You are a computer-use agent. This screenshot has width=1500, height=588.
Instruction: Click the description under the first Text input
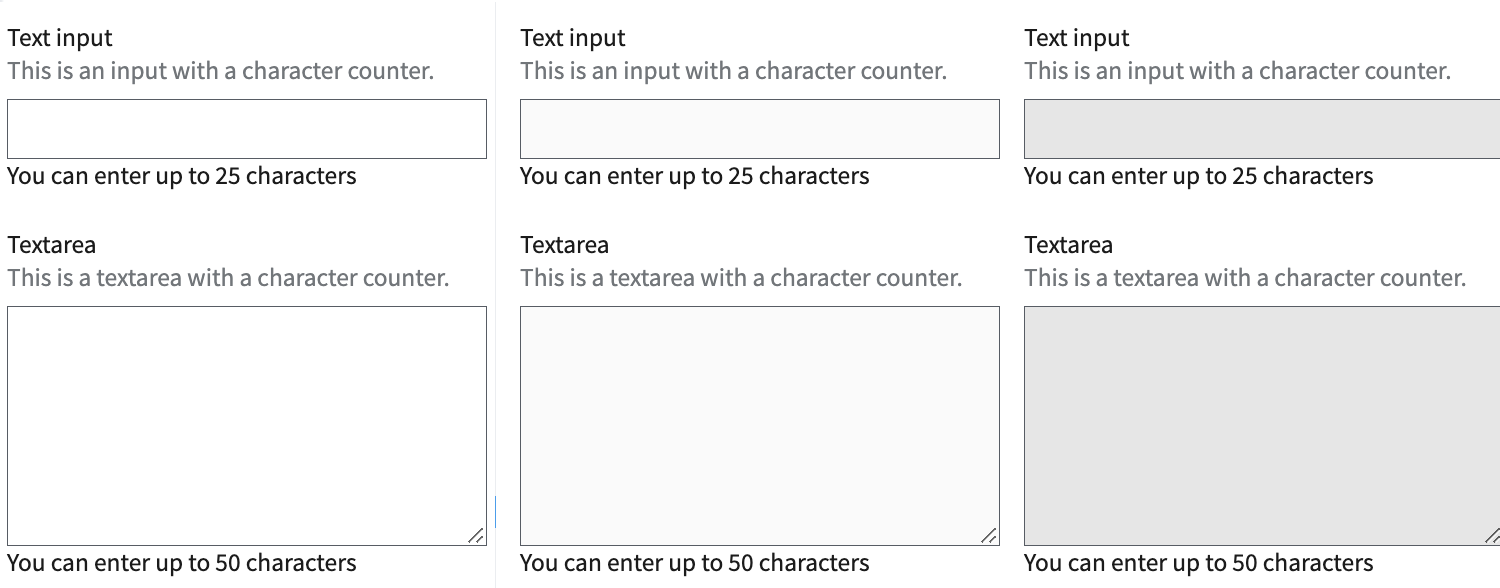[x=221, y=71]
